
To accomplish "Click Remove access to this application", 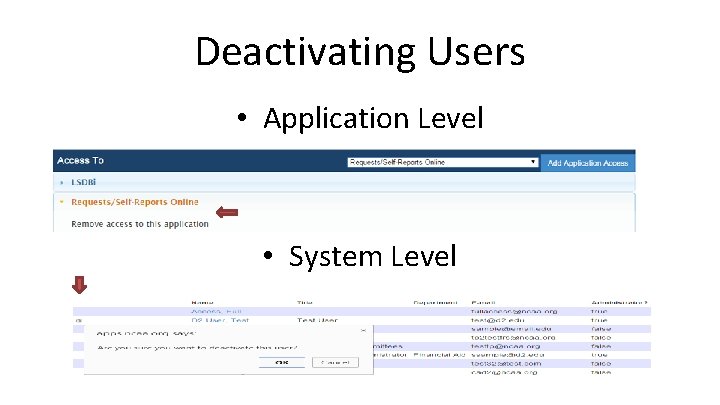I will 140,224.
